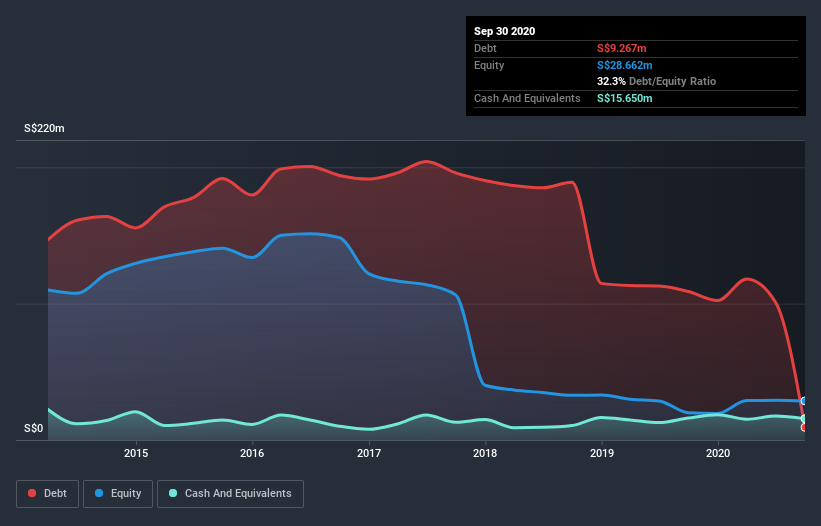Click the Sep 30 2020 tooltip date
821x526 pixels.
click(505, 31)
